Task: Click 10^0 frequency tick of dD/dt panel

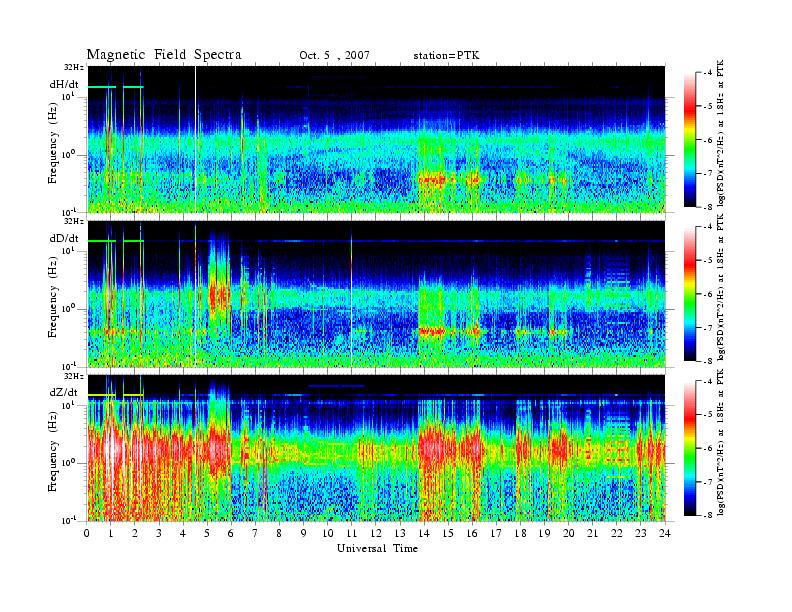Action: [x=68, y=308]
